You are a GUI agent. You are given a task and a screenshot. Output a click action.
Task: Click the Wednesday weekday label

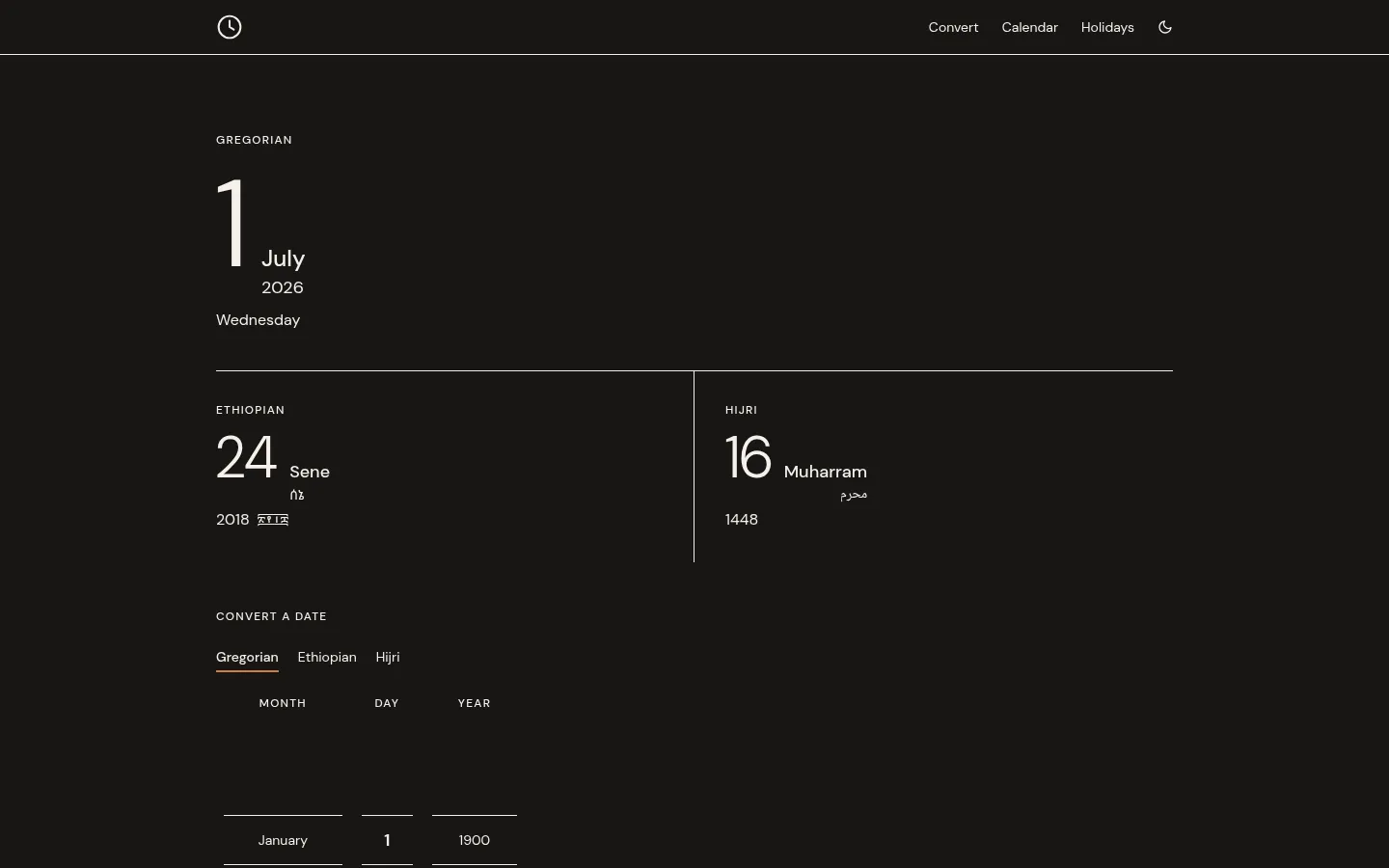point(258,320)
